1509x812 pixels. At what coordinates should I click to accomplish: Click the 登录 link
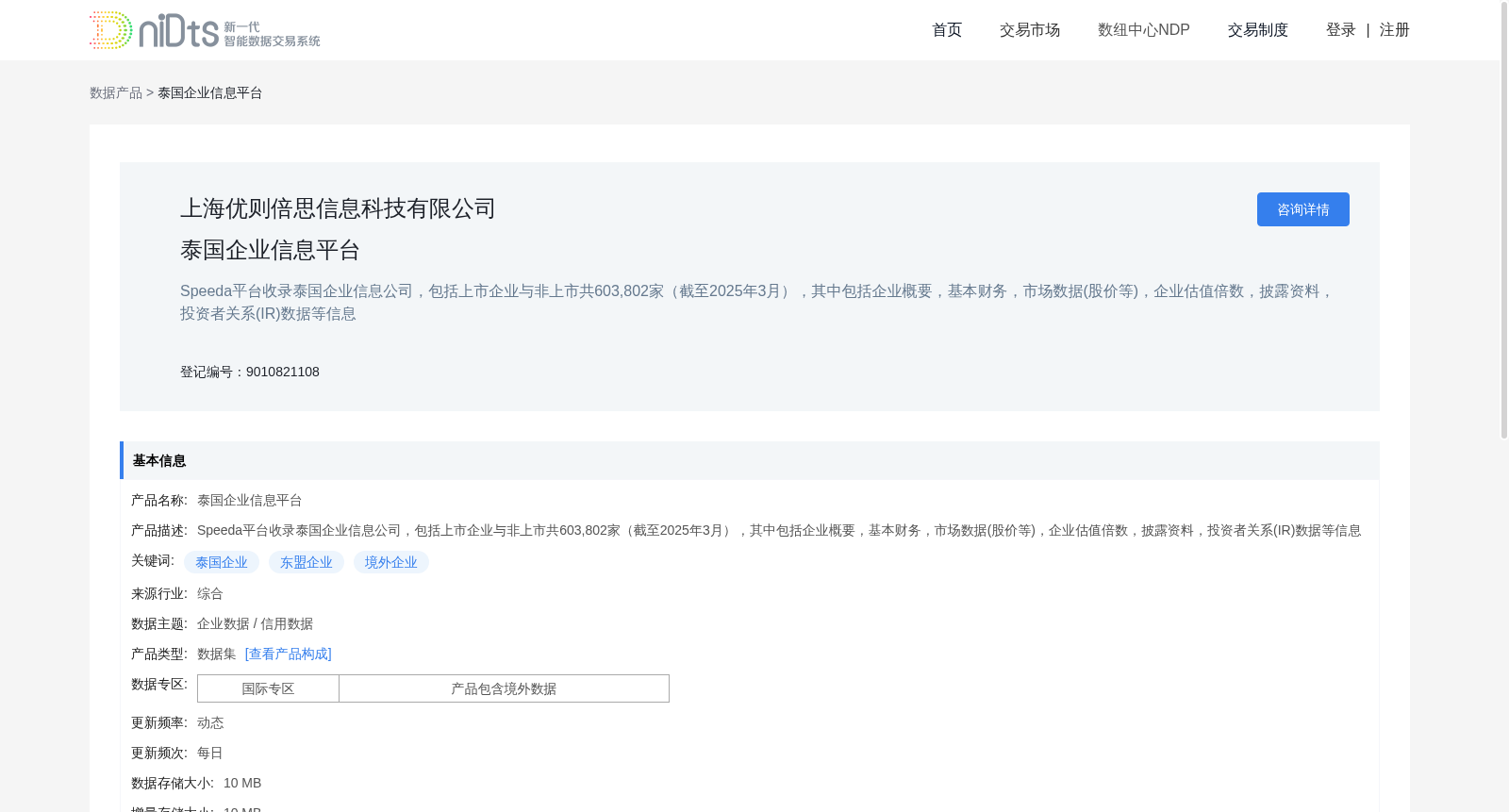1341,30
